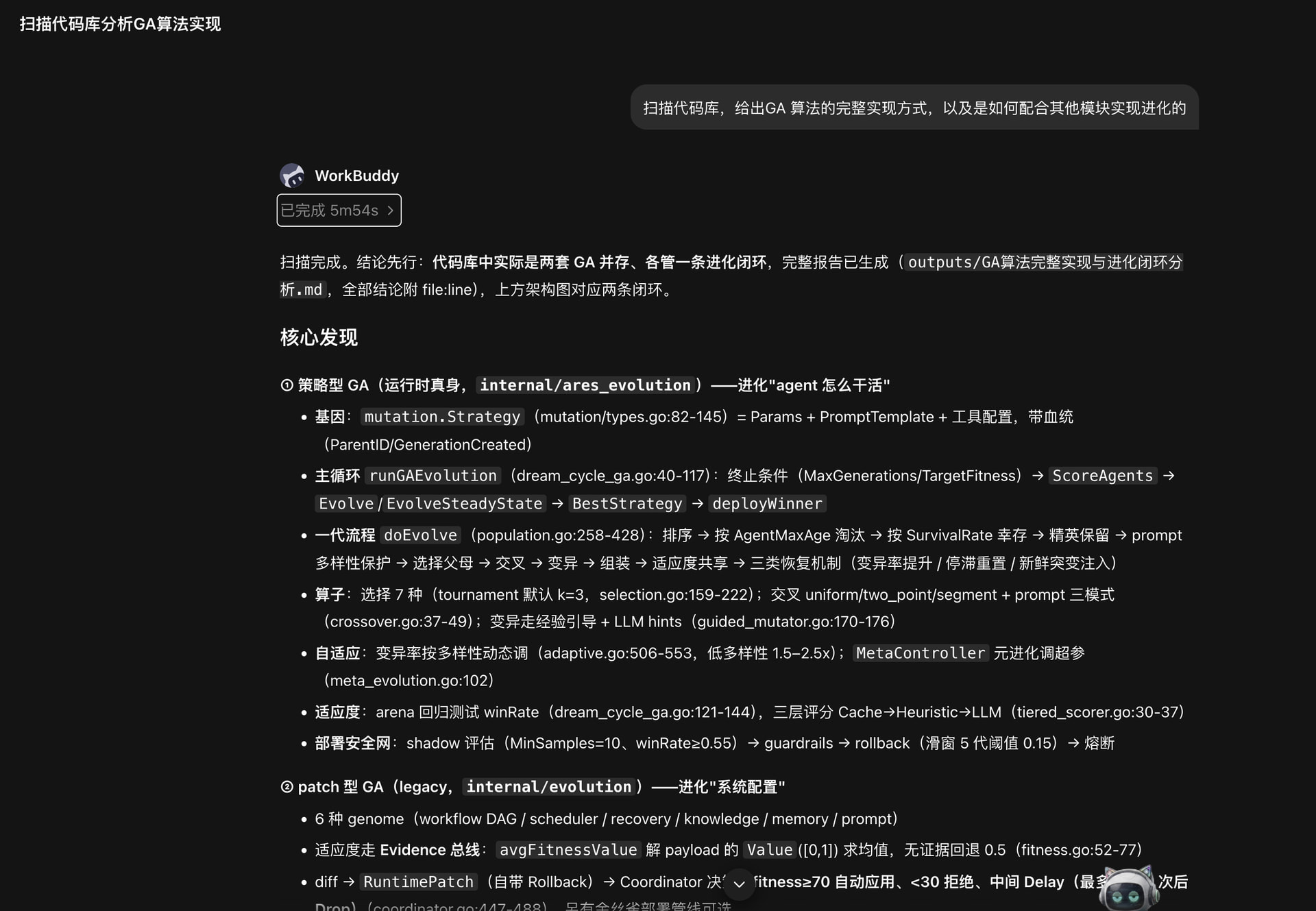Viewport: 1316px width, 911px height.
Task: Click the user message bubble about 扫描代码库
Action: (x=914, y=108)
